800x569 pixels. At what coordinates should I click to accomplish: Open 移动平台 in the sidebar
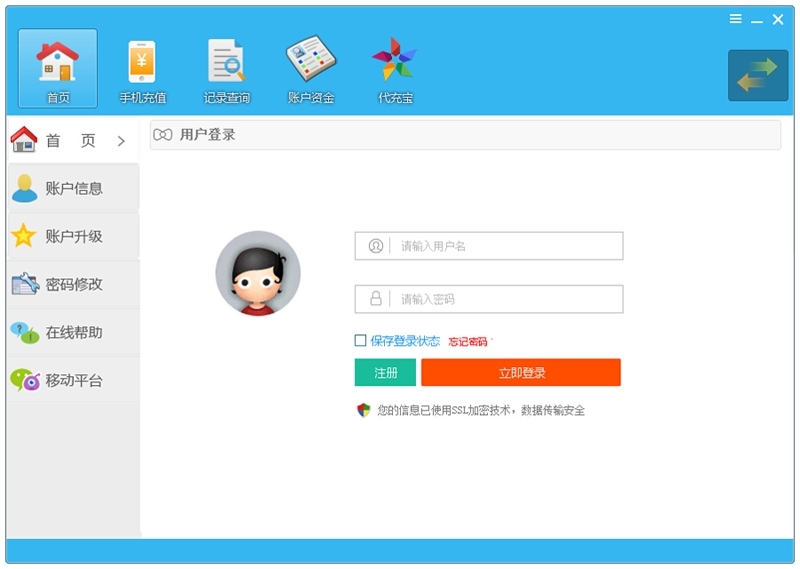pos(73,380)
